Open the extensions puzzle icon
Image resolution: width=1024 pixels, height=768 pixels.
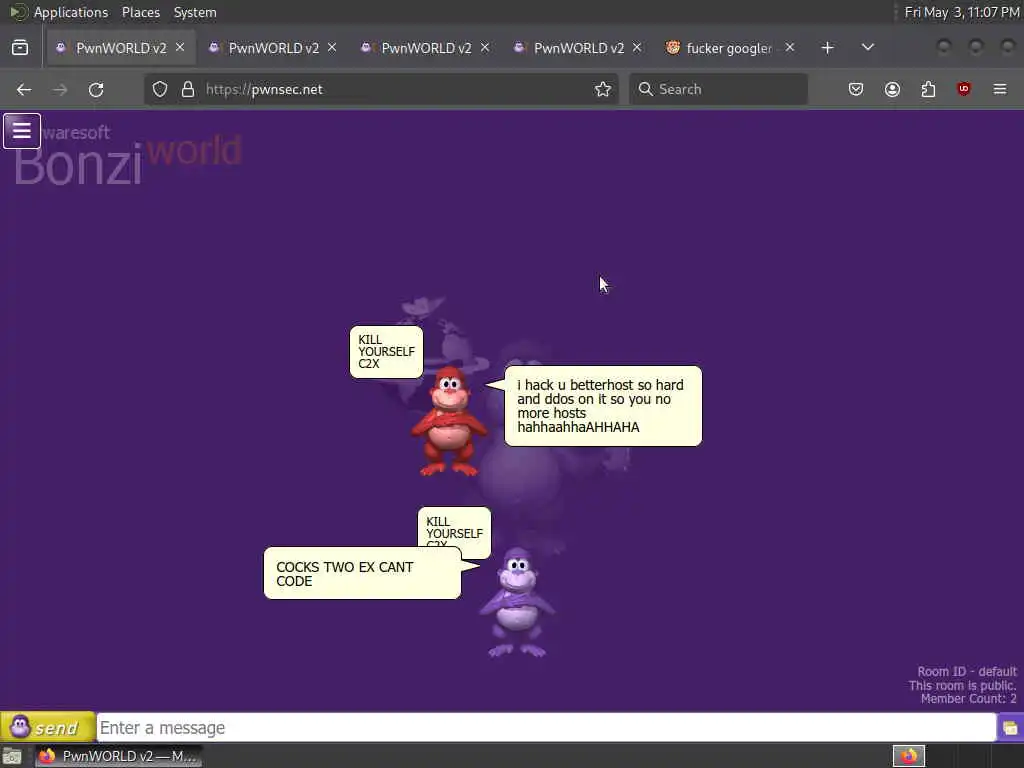(x=928, y=89)
